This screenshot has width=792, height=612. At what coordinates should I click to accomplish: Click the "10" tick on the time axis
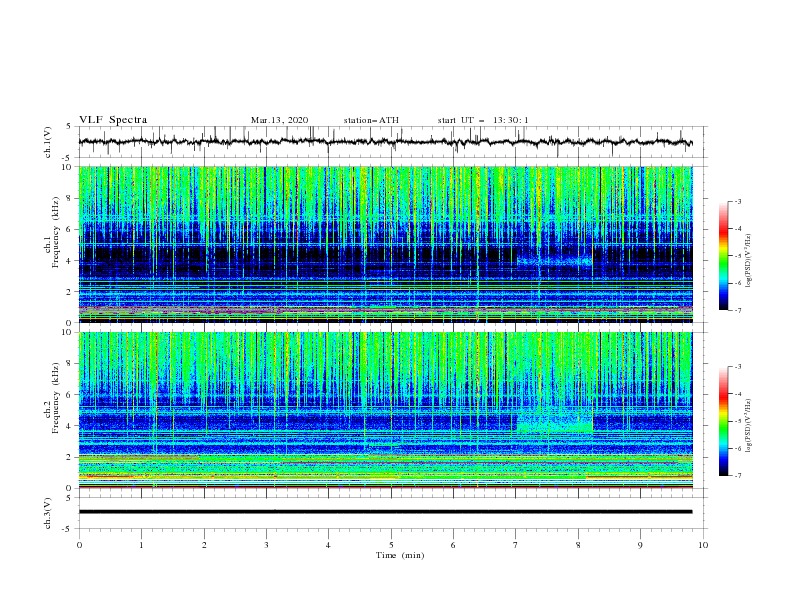coord(703,545)
